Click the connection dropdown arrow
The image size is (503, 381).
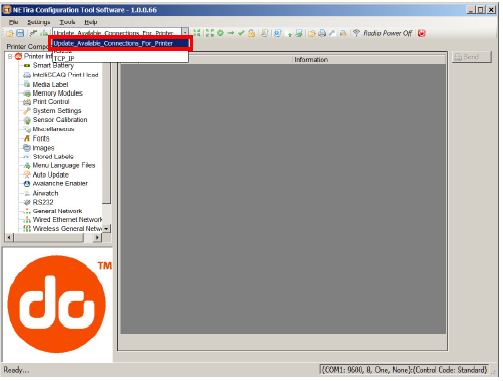185,32
